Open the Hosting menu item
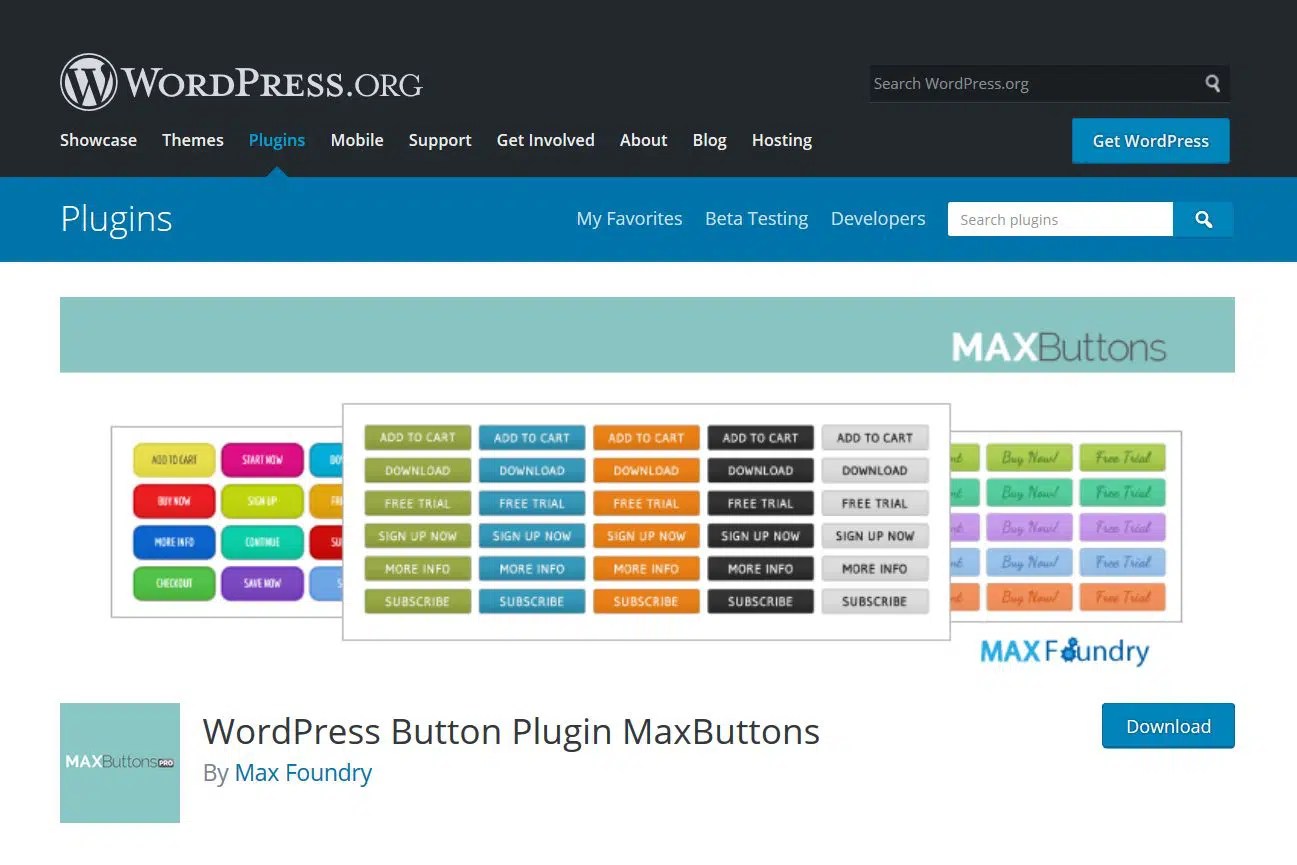The width and height of the screenshot is (1297, 865). pos(781,140)
